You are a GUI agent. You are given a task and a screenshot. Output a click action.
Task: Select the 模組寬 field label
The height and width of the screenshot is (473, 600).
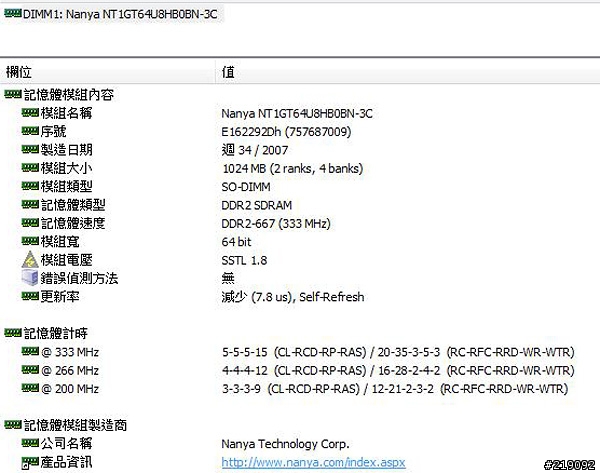click(x=60, y=241)
